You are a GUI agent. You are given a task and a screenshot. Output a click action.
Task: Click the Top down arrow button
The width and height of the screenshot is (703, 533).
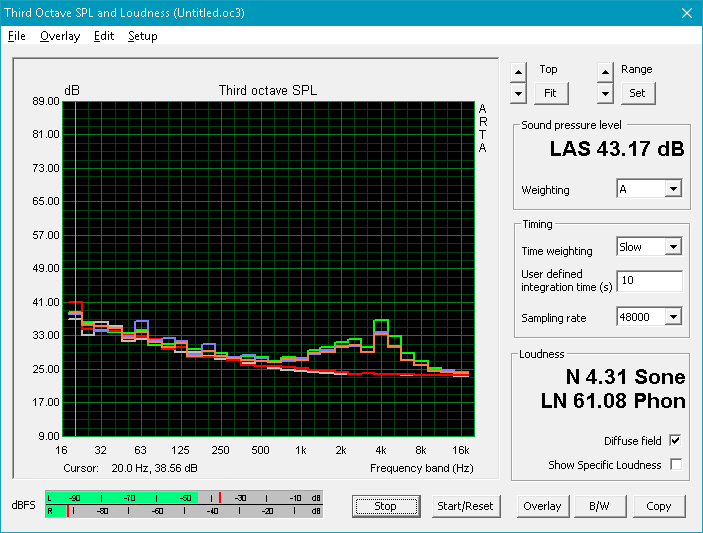pos(518,94)
